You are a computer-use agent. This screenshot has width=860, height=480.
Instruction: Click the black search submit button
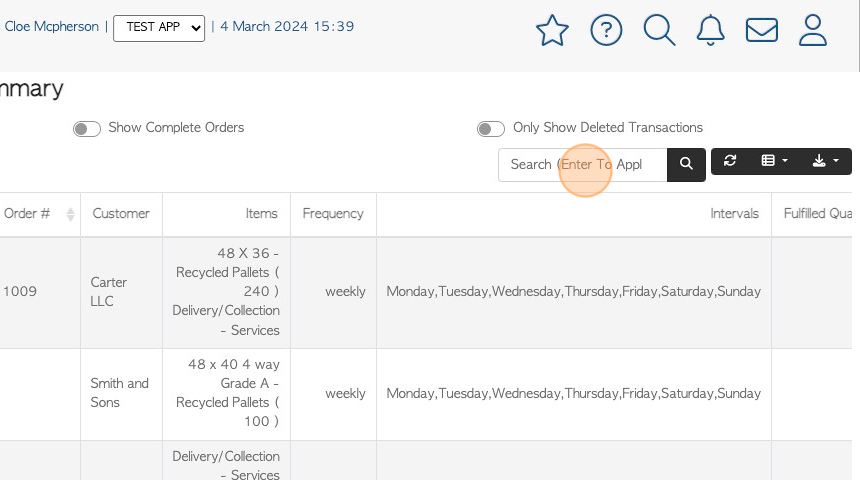click(686, 165)
